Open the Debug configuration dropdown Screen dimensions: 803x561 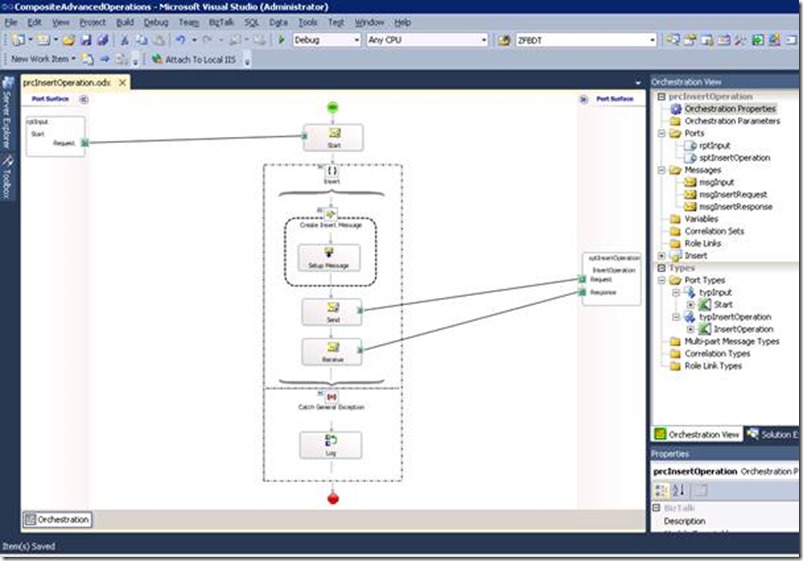[x=357, y=40]
